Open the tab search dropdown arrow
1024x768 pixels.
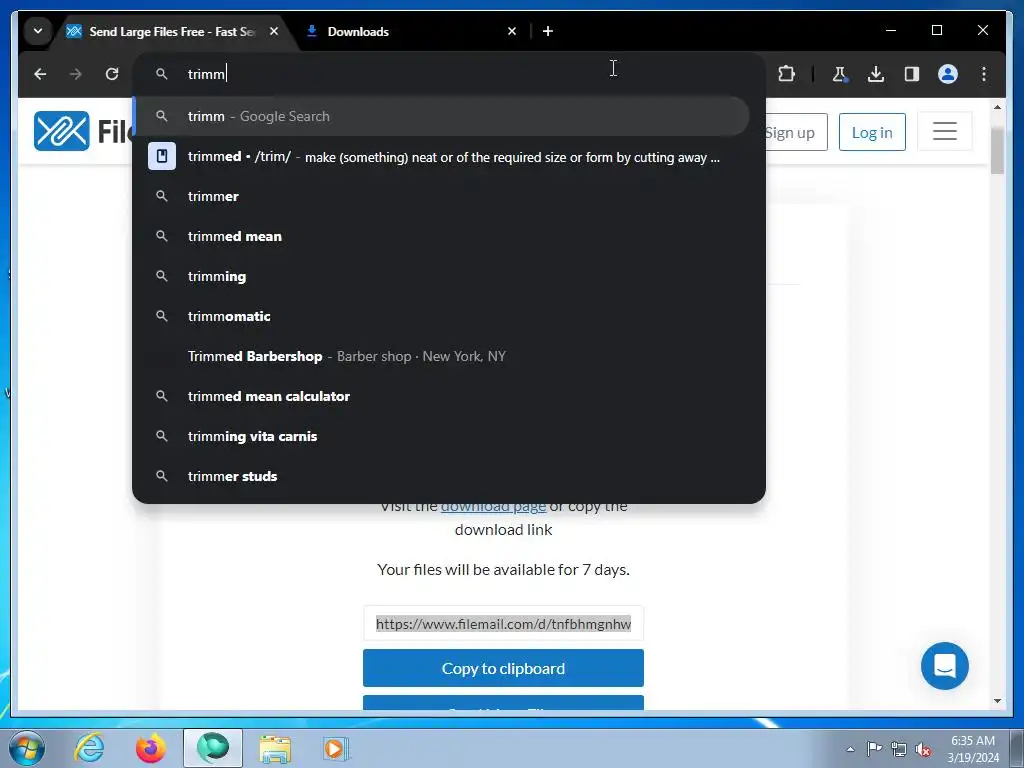38,31
